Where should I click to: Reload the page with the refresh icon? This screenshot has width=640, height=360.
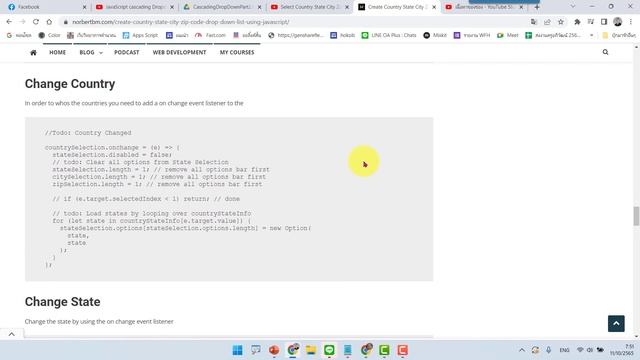point(36,22)
